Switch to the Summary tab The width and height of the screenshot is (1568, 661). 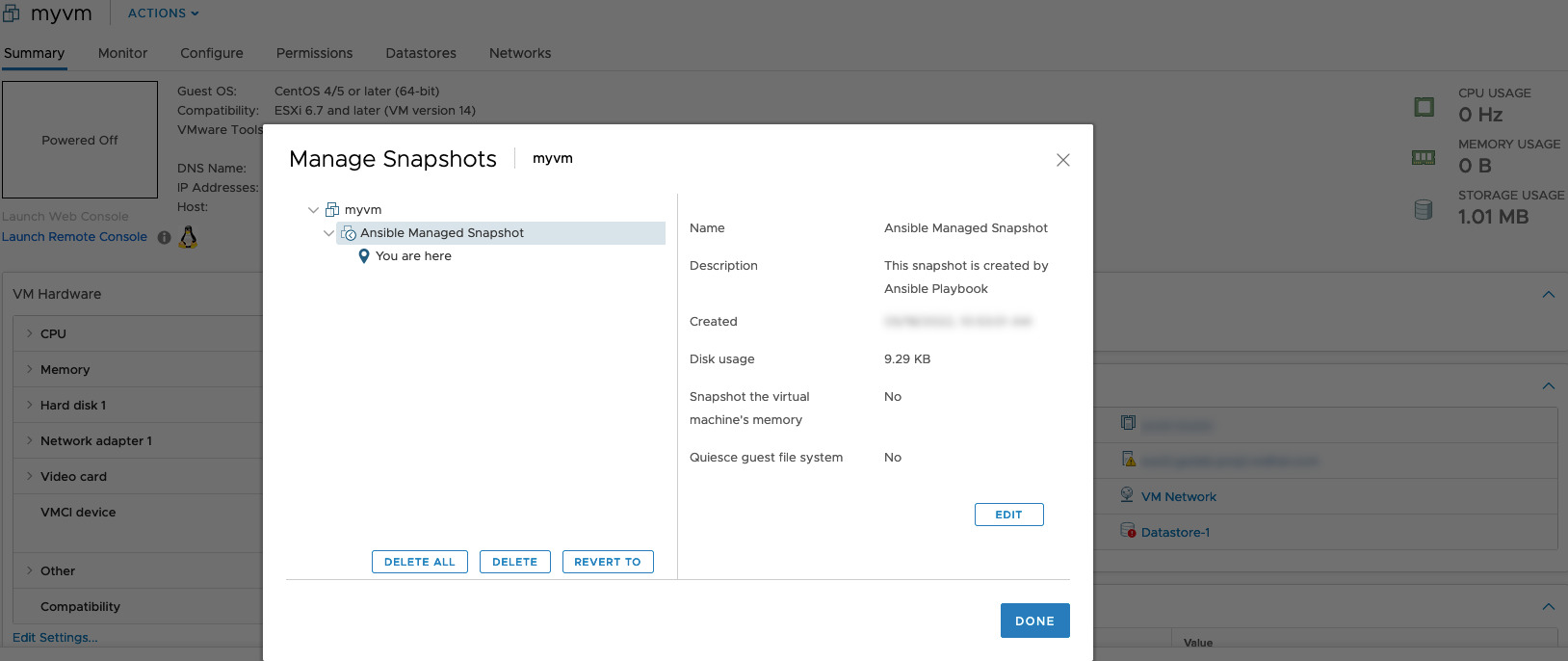[34, 53]
